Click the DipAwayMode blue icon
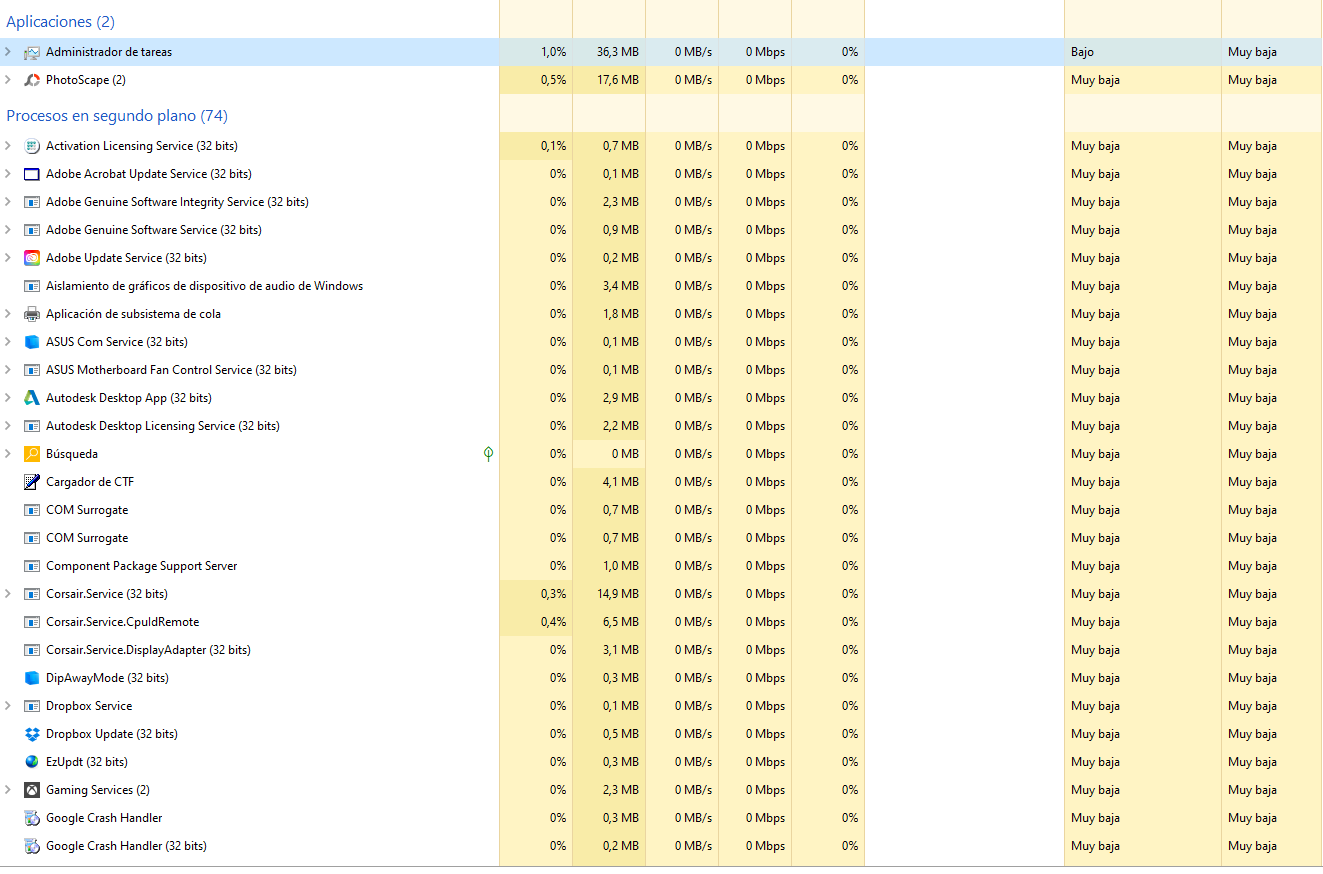 coord(32,678)
